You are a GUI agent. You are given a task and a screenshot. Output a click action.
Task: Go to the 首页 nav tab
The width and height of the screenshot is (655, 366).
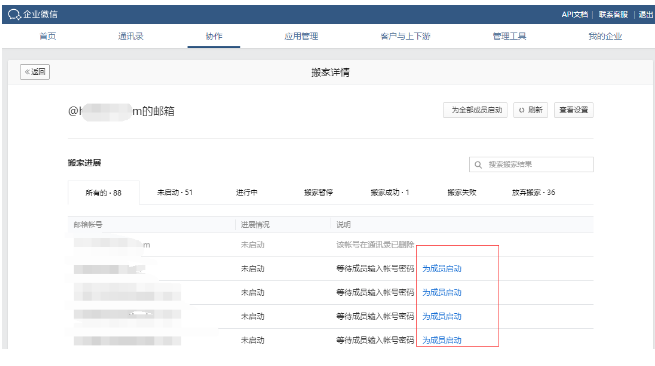click(48, 36)
